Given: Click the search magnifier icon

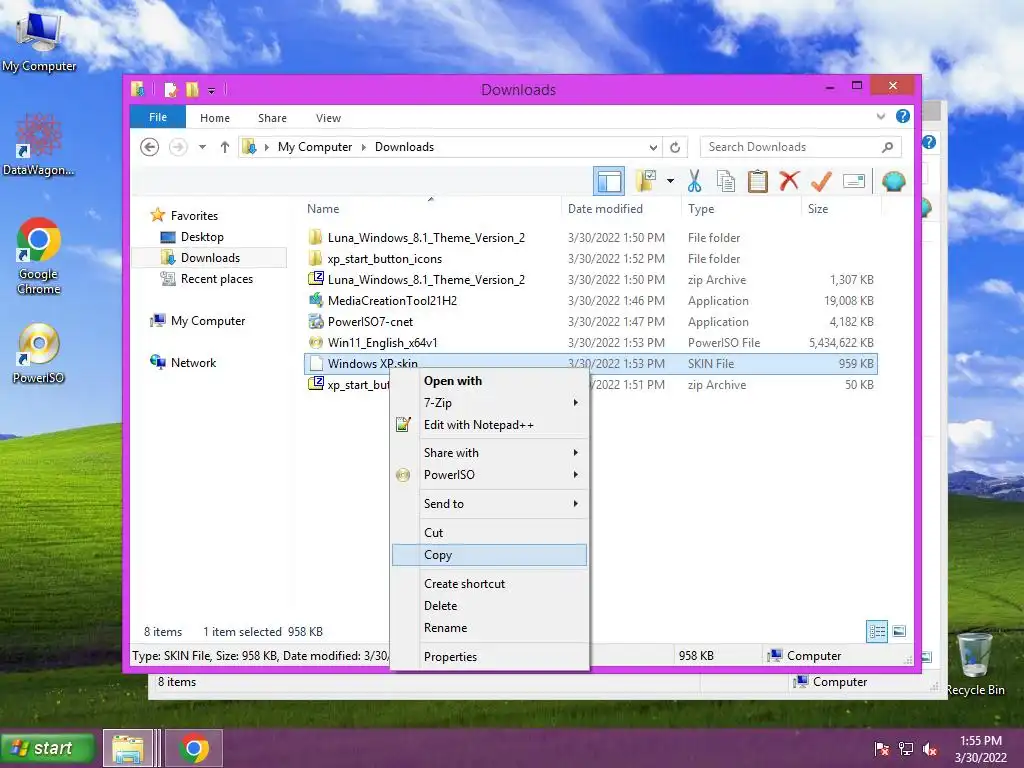Looking at the screenshot, I should click(887, 147).
